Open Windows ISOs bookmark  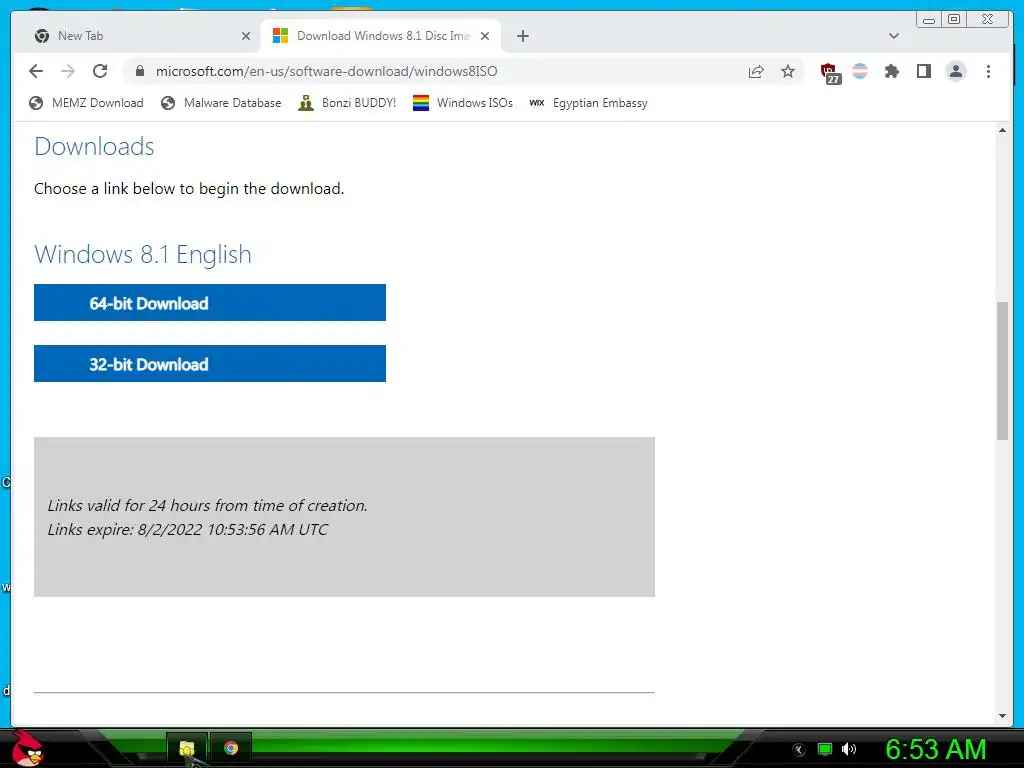click(462, 103)
